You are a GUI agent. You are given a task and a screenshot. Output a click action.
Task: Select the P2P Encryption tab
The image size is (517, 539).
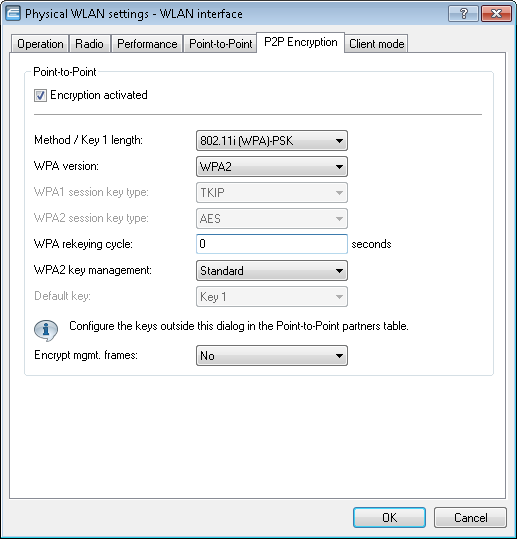[x=300, y=42]
